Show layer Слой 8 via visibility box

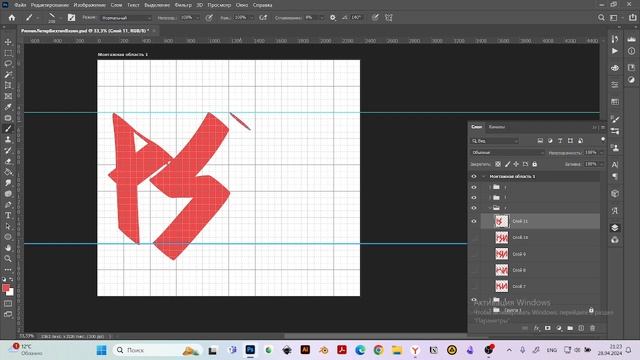pos(474,270)
